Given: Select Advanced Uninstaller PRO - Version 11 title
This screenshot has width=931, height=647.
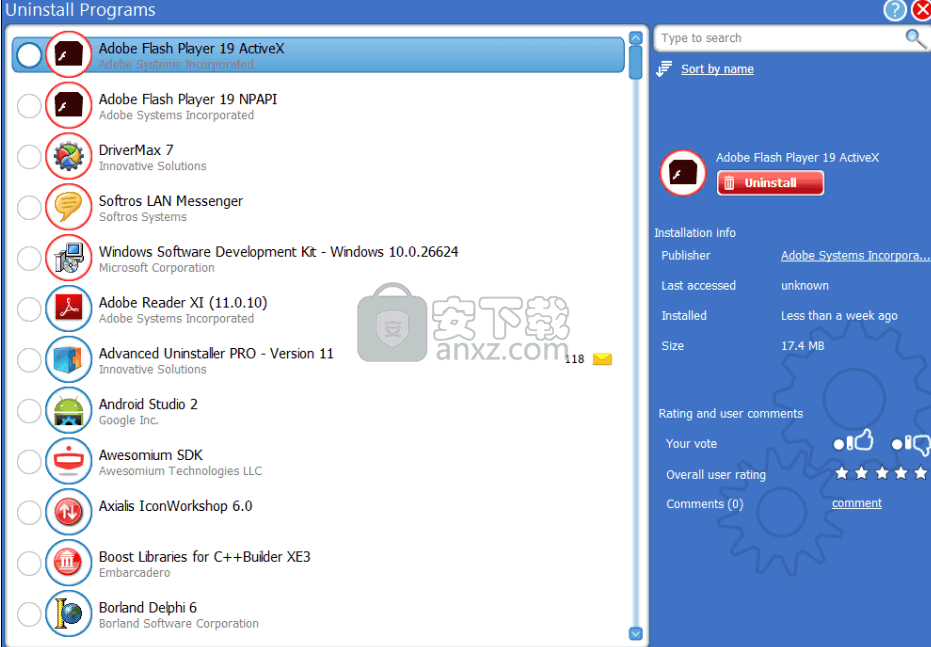Looking at the screenshot, I should click(216, 354).
